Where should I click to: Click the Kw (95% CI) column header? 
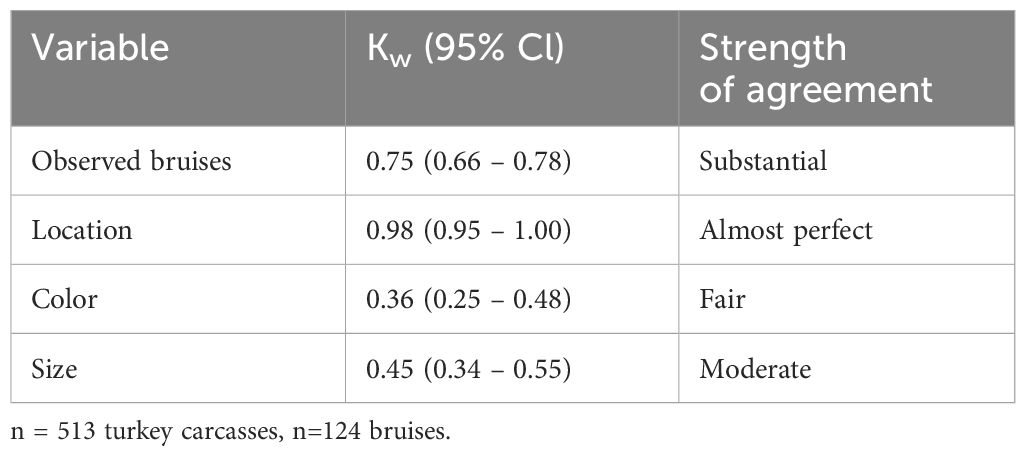click(465, 50)
